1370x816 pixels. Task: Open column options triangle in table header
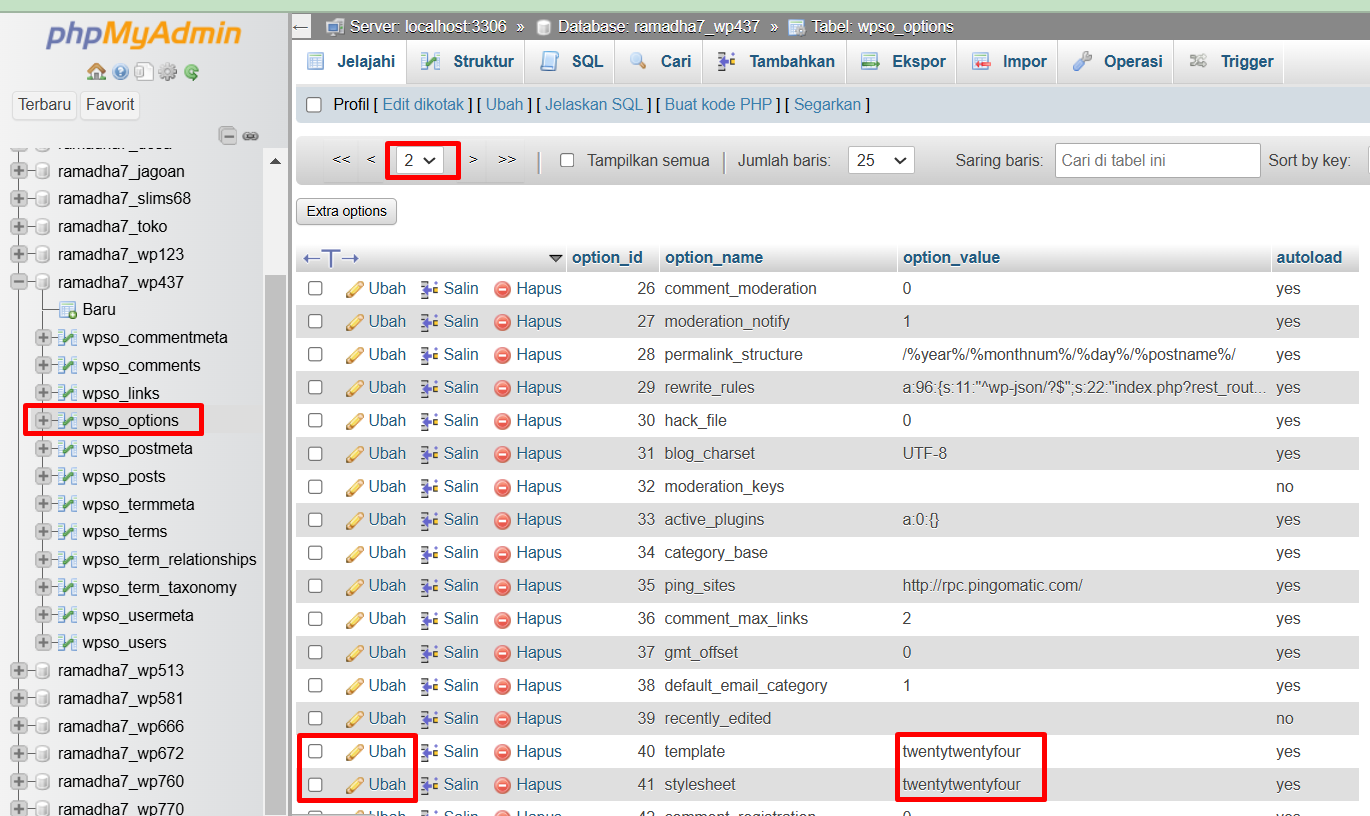pyautogui.click(x=556, y=259)
